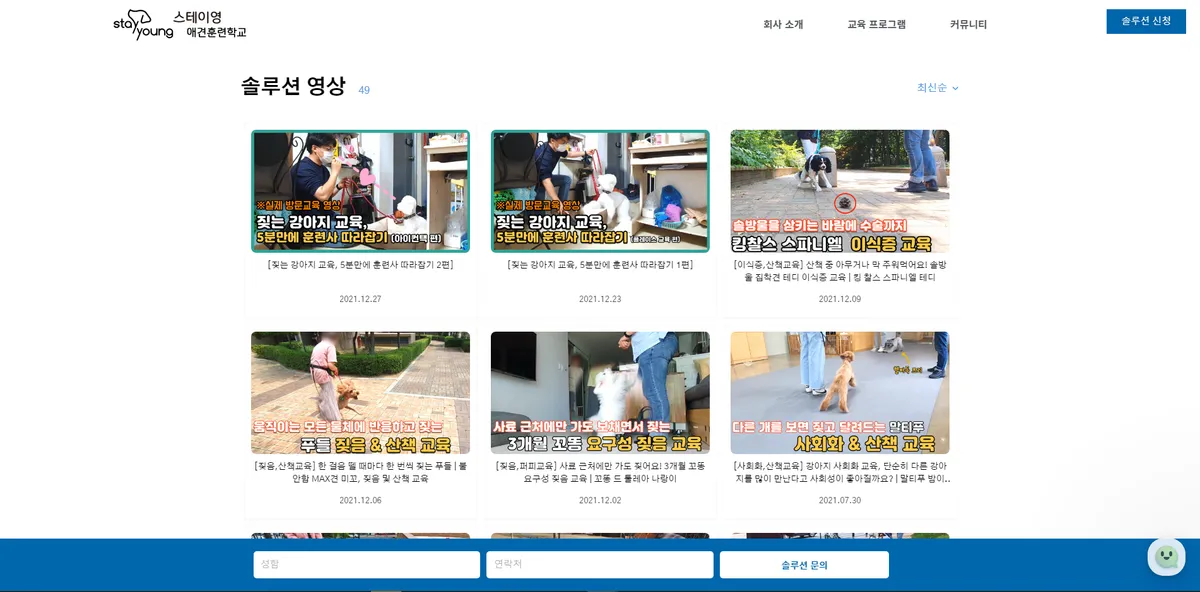Image resolution: width=1200 pixels, height=592 pixels.
Task: Click the date 2021.07.30
Action: pyautogui.click(x=840, y=500)
